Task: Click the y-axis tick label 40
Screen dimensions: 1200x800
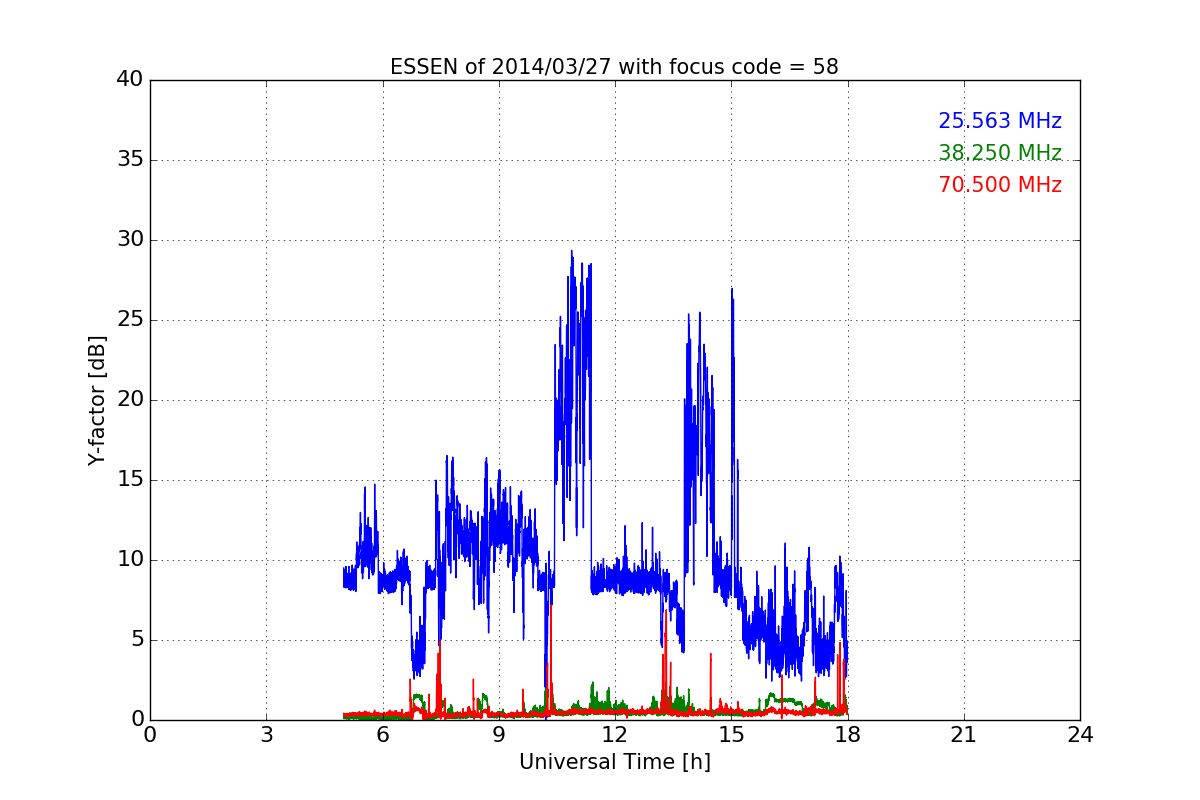Action: 130,80
